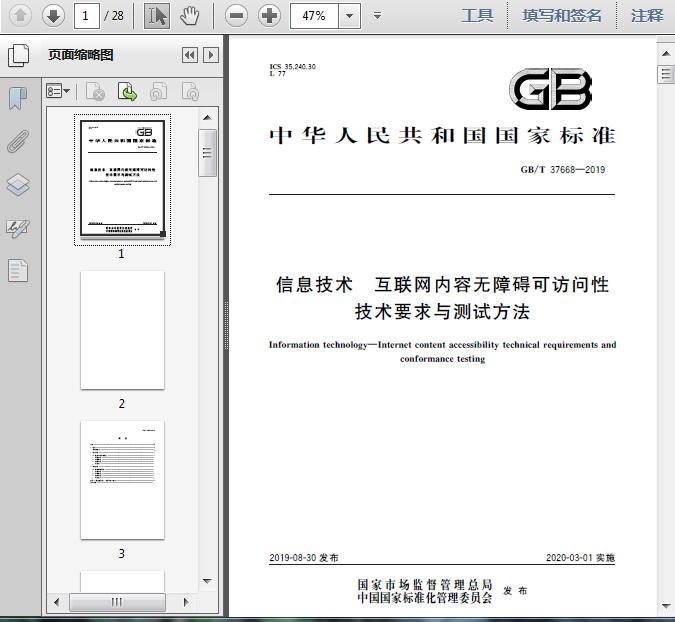Open the toolbar customize dropdown arrow
This screenshot has height=622, width=675.
[x=377, y=16]
